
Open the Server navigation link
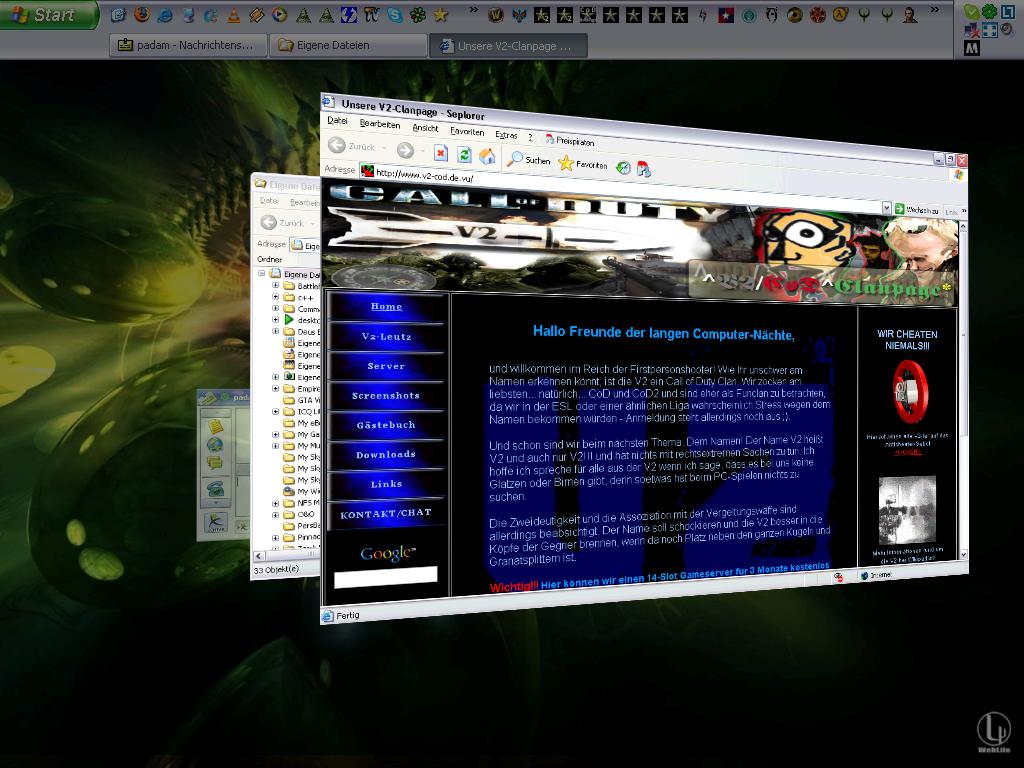pyautogui.click(x=386, y=366)
